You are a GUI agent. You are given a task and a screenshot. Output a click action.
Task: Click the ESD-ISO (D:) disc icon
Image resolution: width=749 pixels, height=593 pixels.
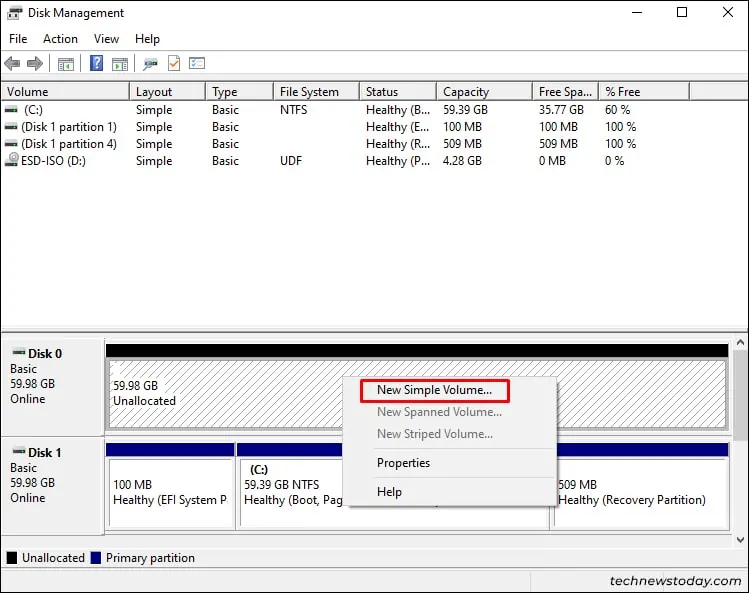(11, 160)
